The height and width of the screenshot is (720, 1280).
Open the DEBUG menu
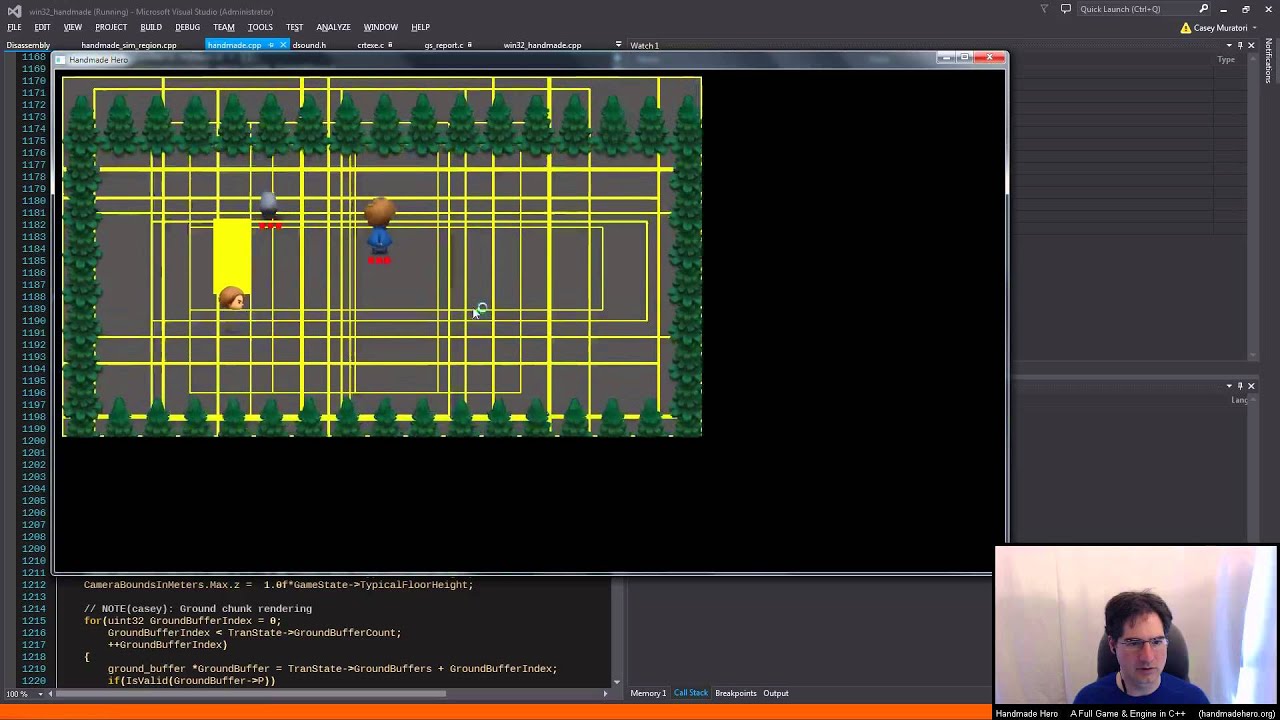(x=187, y=27)
